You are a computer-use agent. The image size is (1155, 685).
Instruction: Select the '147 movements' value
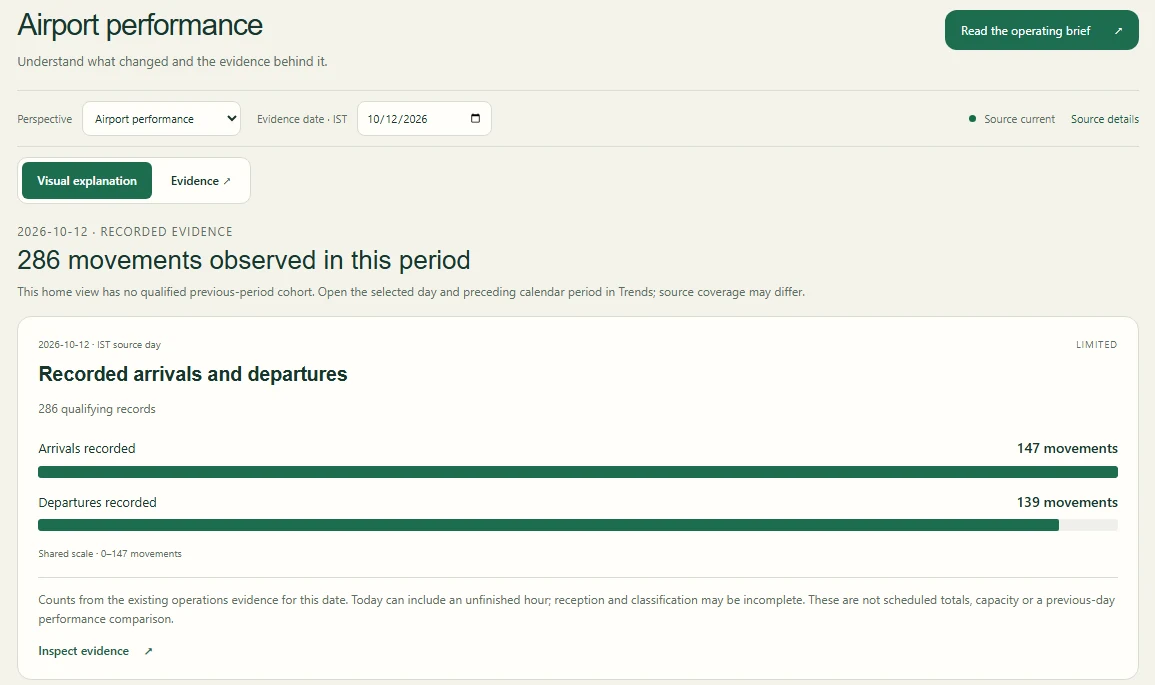point(1067,449)
